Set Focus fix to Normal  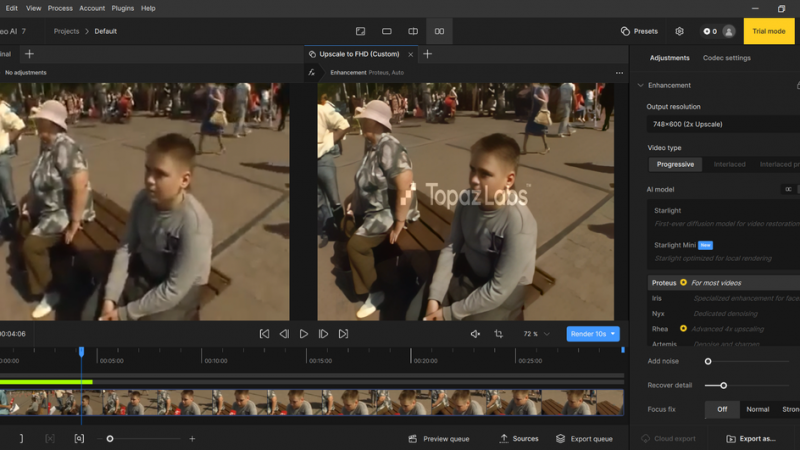(758, 409)
